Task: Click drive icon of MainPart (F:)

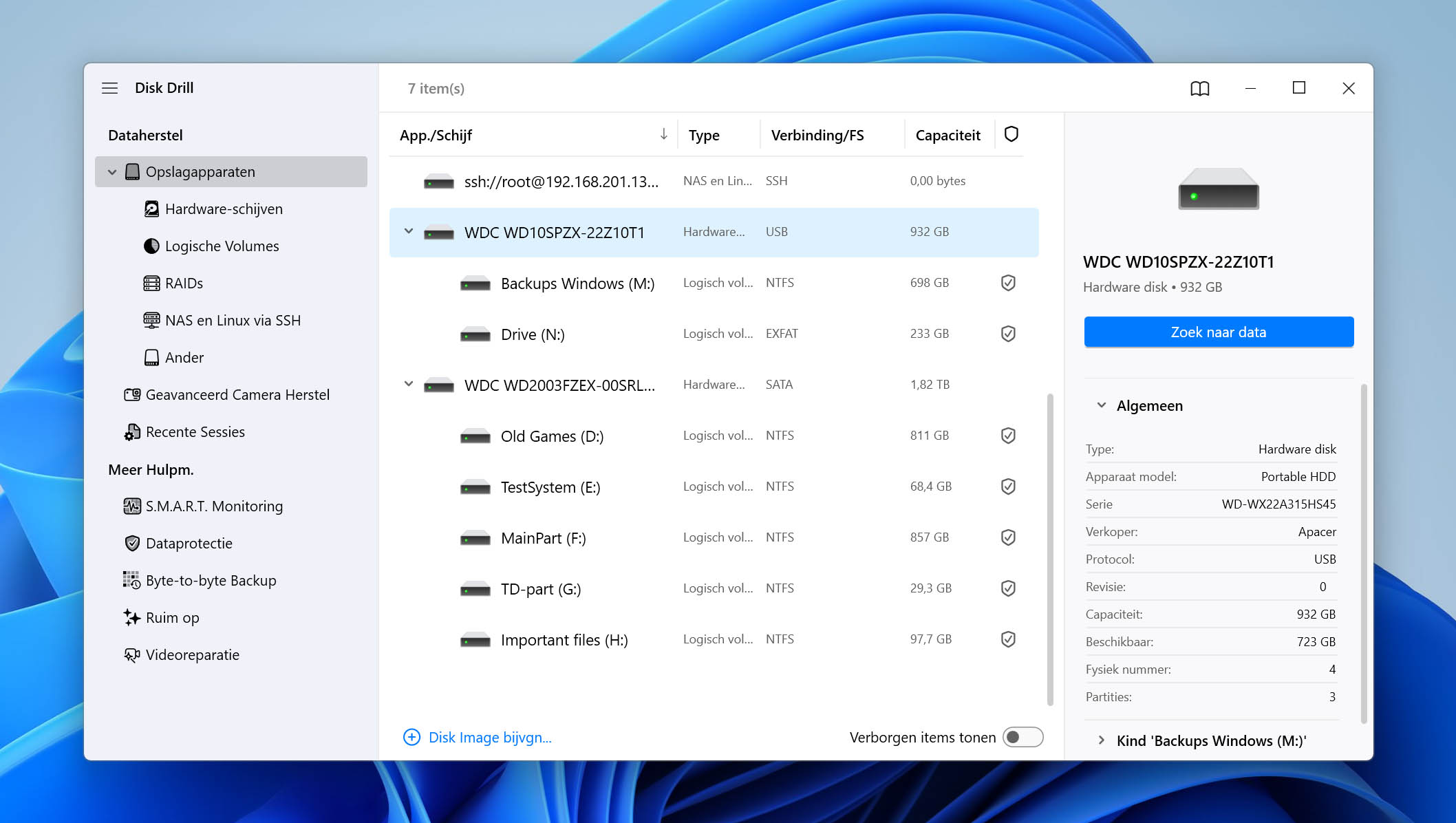Action: tap(475, 538)
